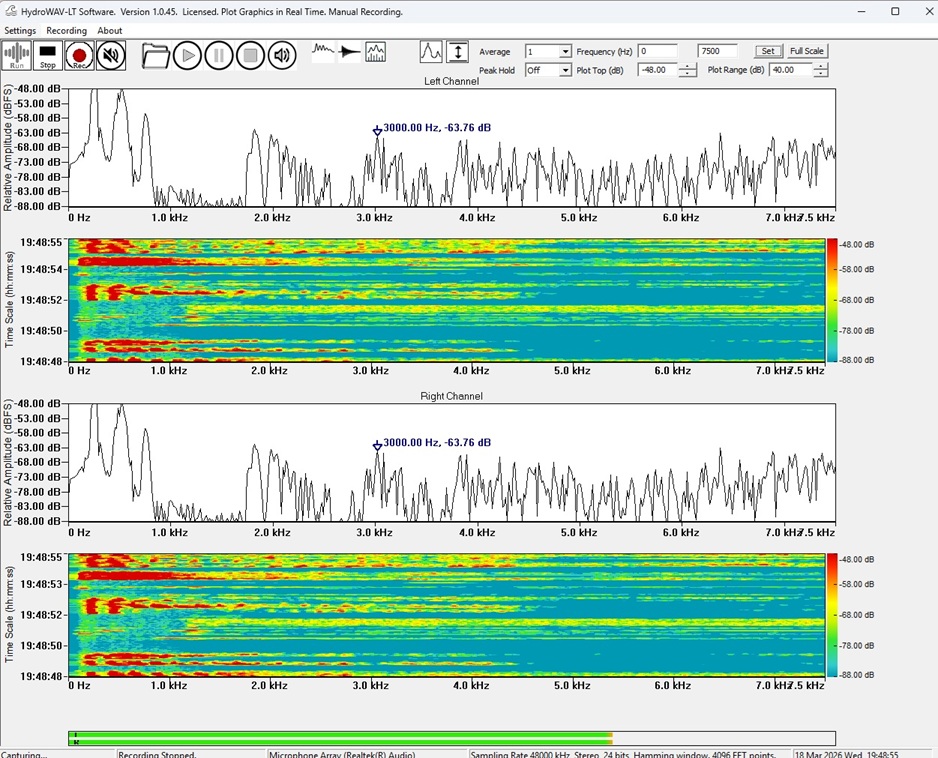The width and height of the screenshot is (938, 758).
Task: Open the Peak Hold dropdown
Action: [x=565, y=71]
